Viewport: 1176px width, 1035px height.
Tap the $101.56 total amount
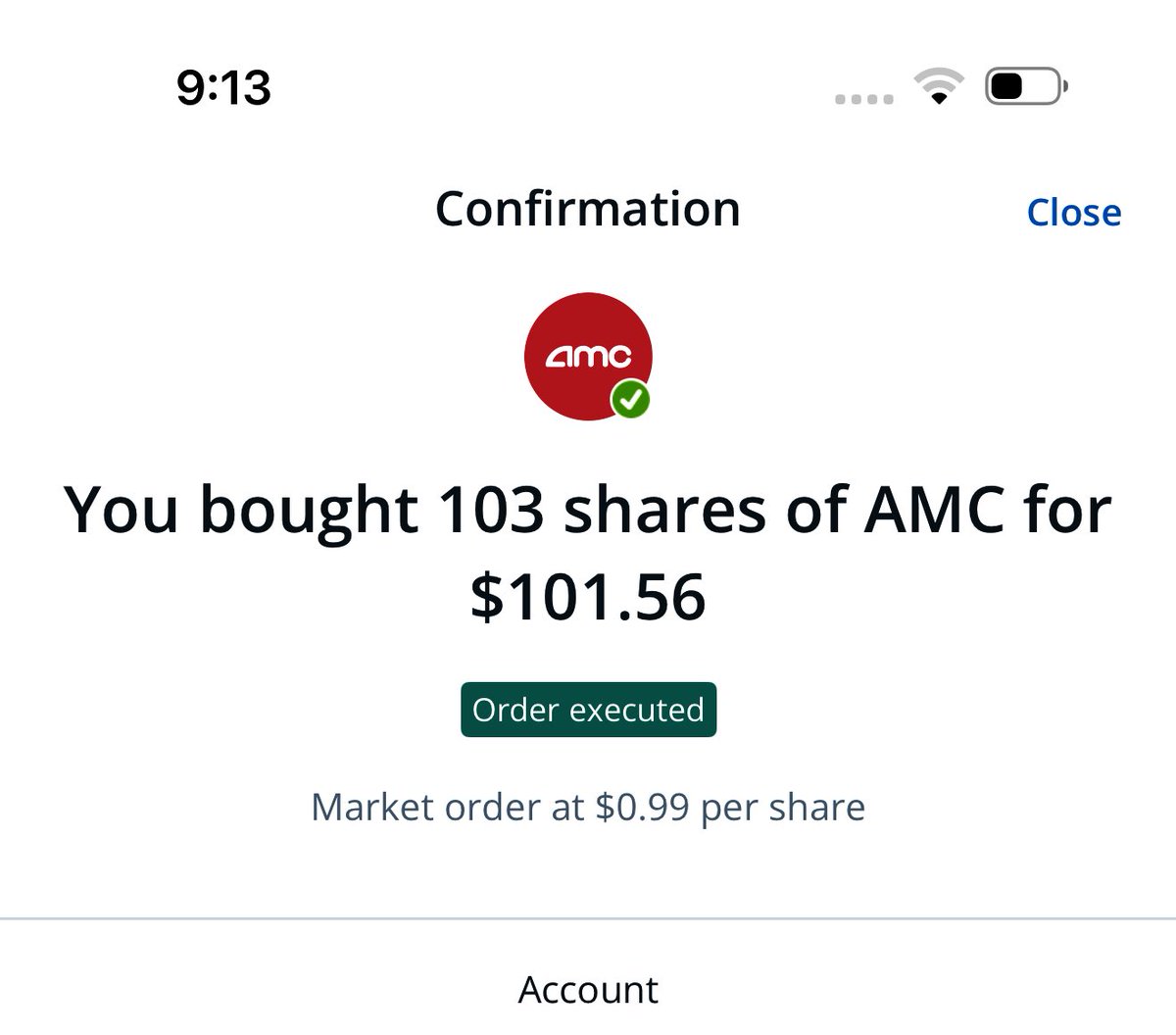click(588, 597)
